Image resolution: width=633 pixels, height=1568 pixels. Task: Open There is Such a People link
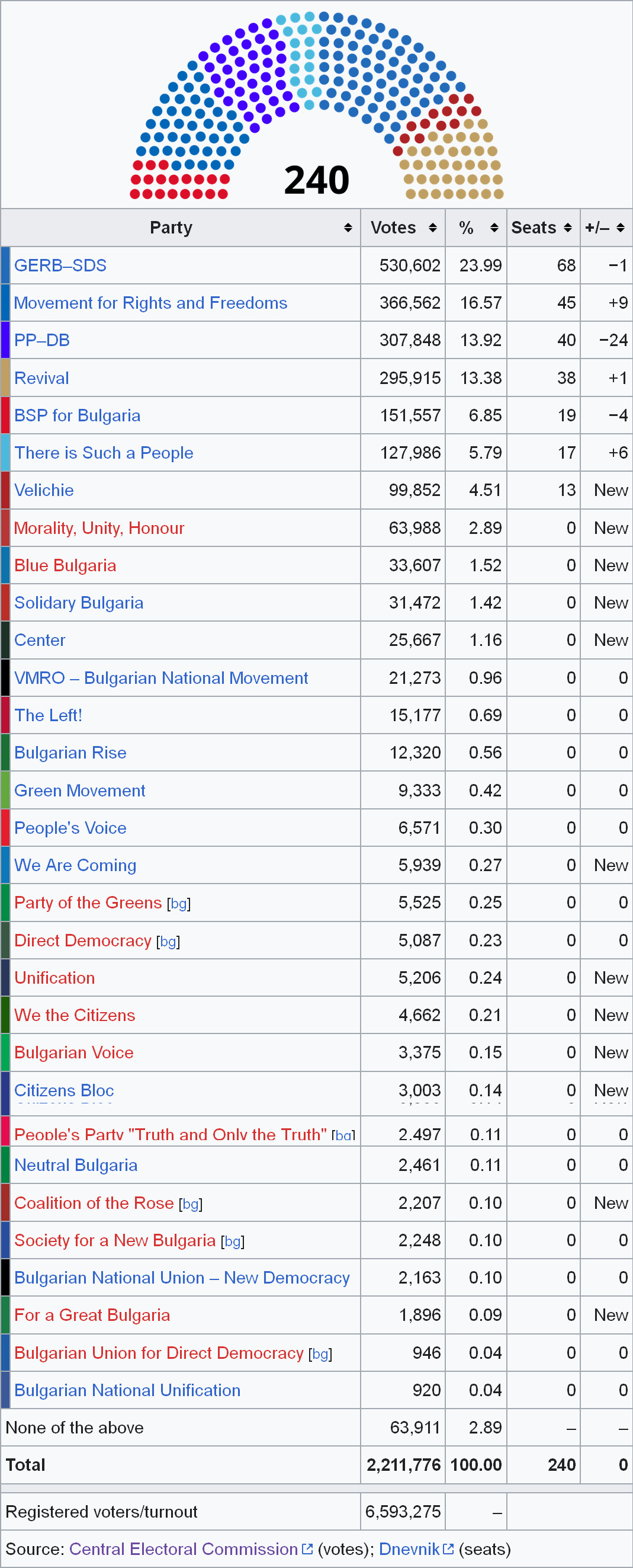(x=104, y=453)
